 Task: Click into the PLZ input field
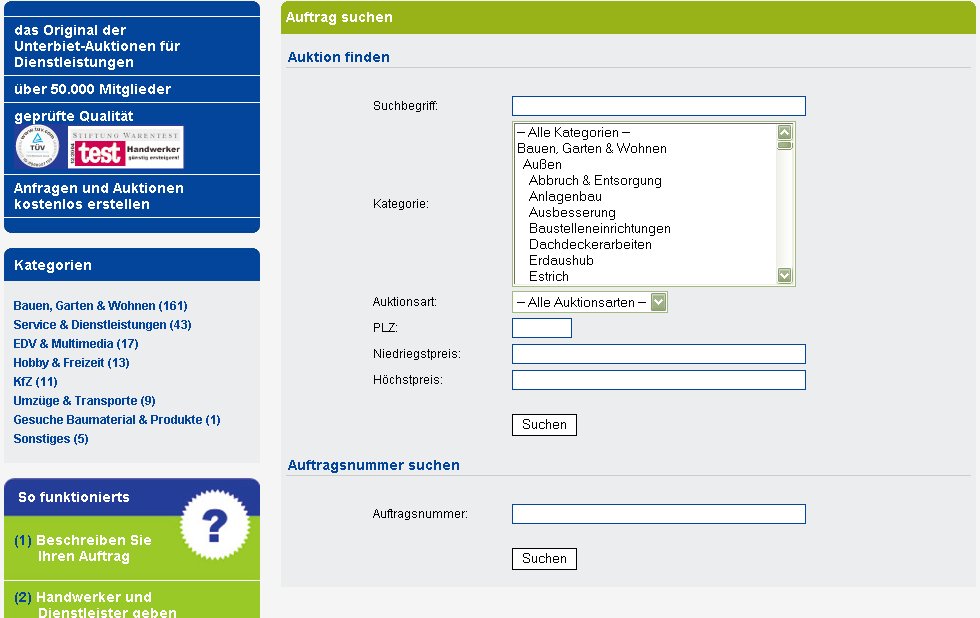(541, 328)
